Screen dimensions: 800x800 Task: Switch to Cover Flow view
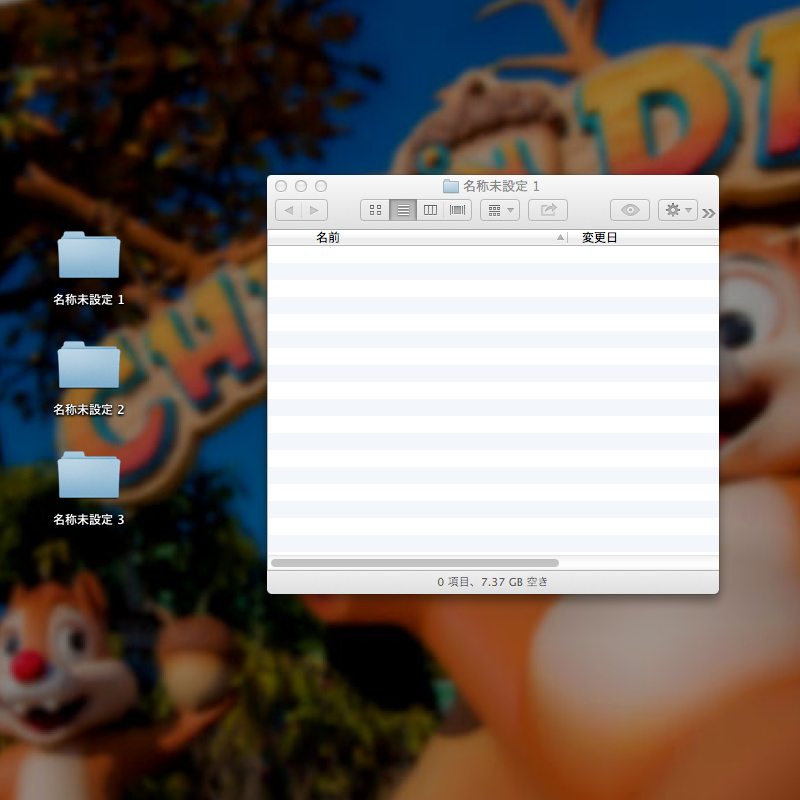click(458, 210)
